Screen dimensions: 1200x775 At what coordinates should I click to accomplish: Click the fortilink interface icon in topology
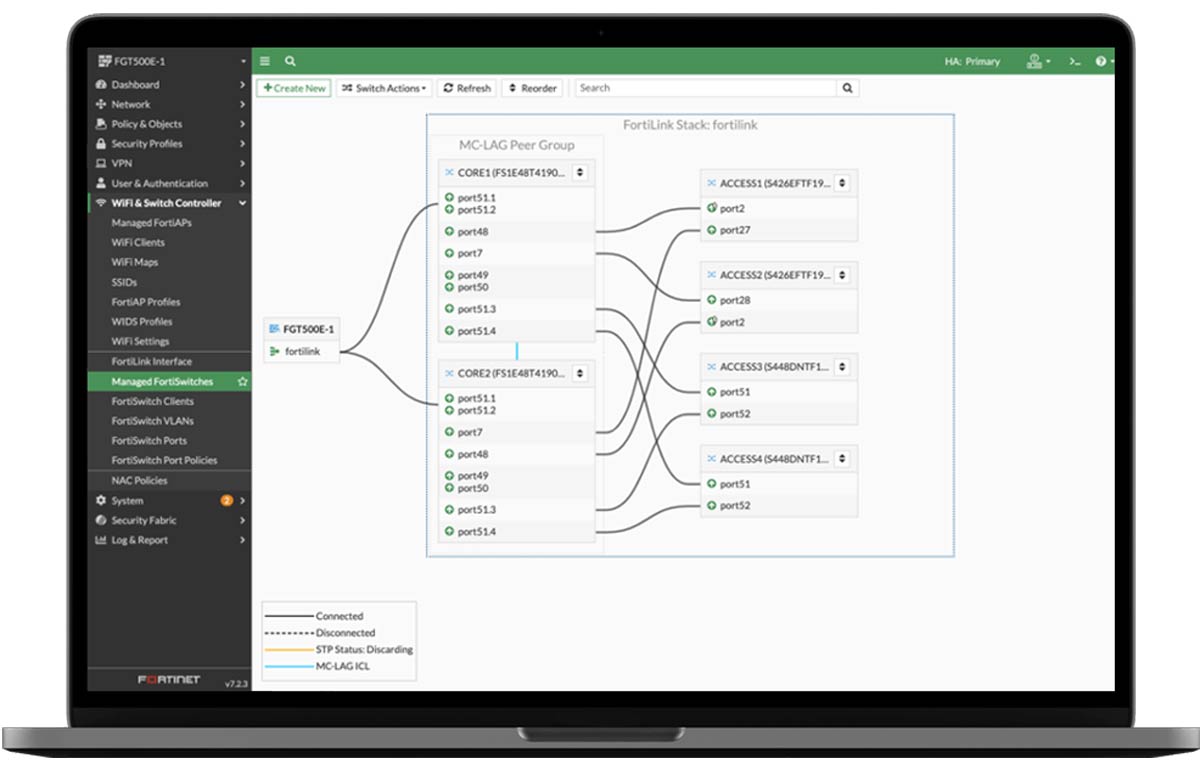point(274,351)
